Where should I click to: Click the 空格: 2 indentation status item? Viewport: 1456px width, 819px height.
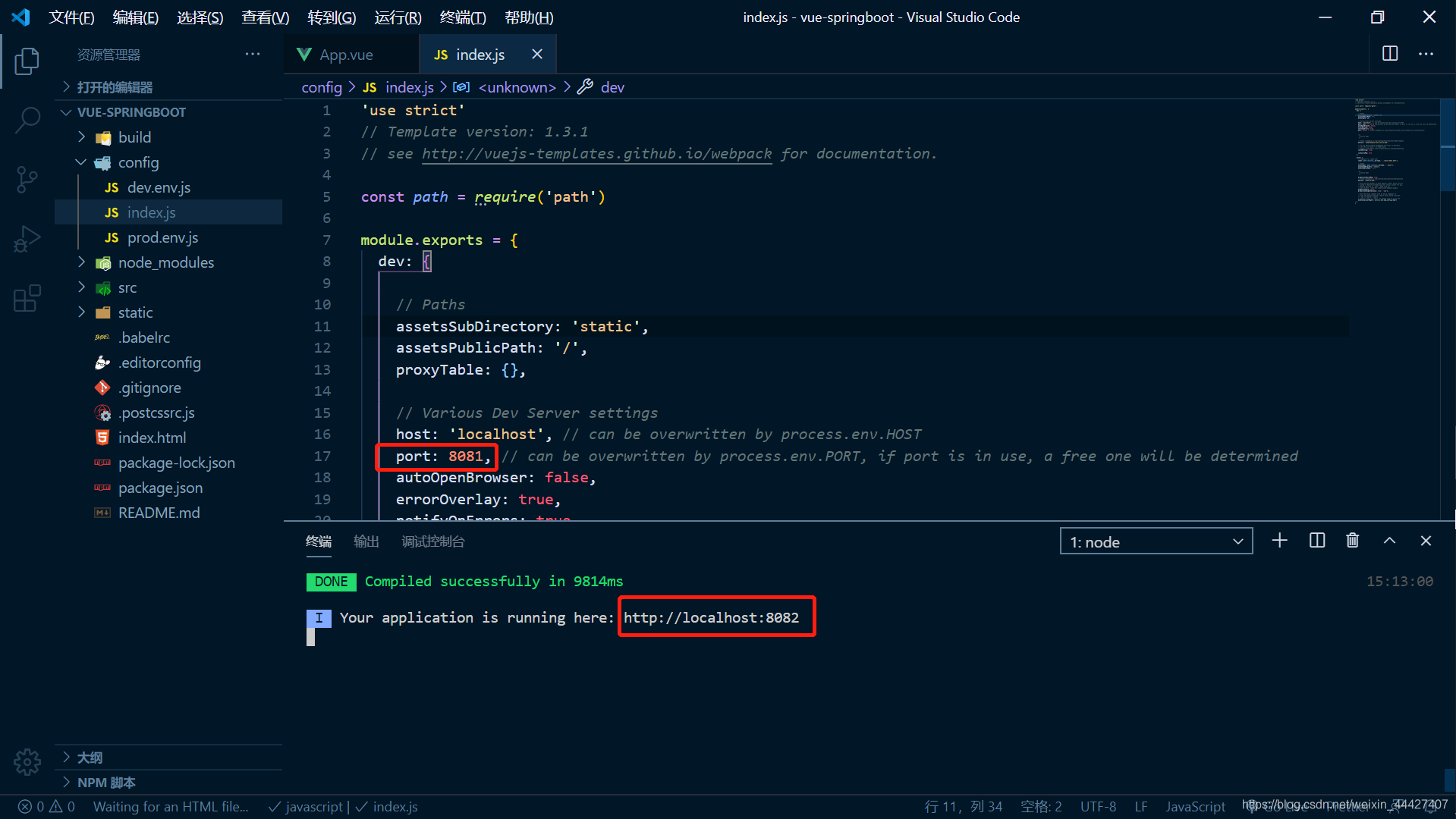pos(1041,807)
